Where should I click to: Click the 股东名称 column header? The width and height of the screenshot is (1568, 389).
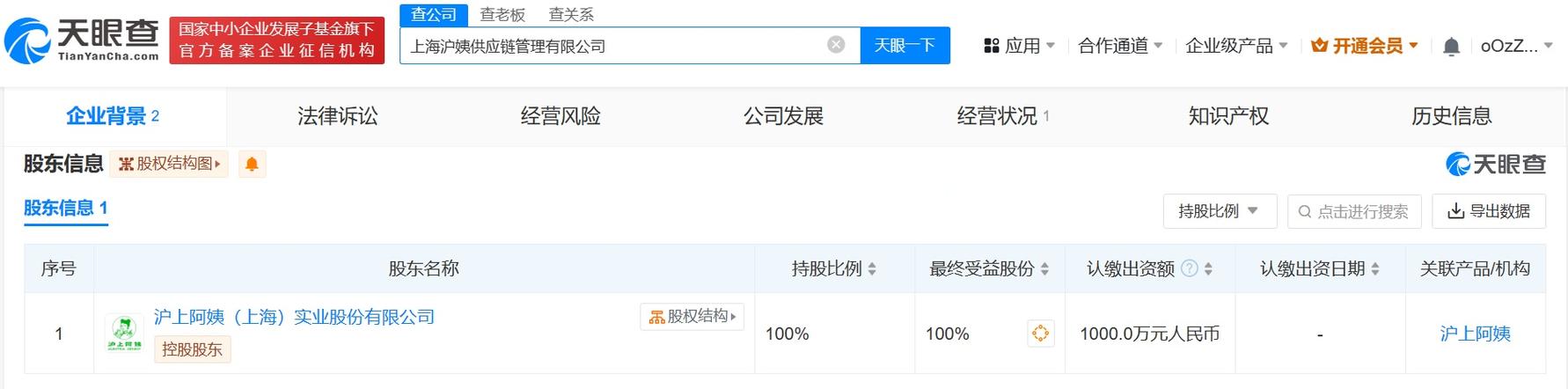[x=423, y=268]
